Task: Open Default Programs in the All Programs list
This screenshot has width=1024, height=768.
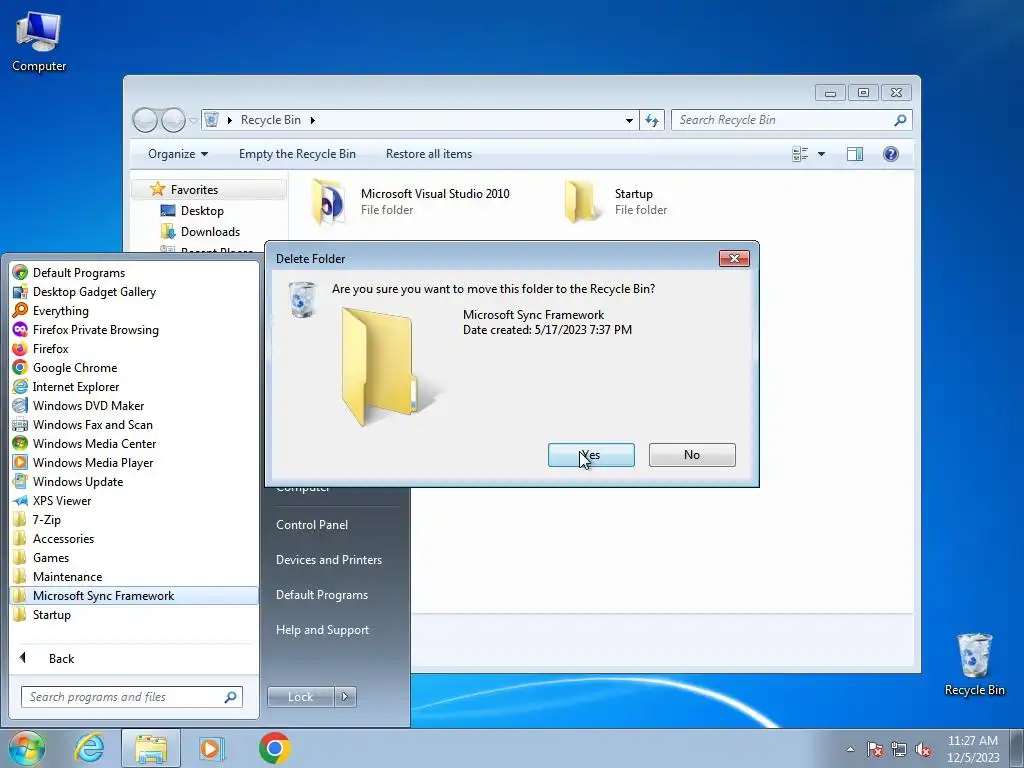Action: coord(134,273)
